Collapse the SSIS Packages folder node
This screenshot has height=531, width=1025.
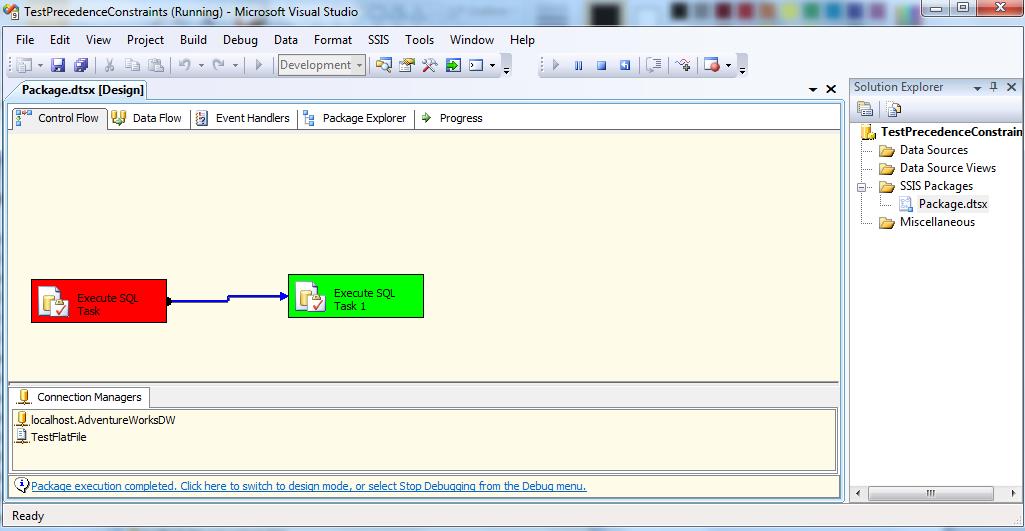862,186
